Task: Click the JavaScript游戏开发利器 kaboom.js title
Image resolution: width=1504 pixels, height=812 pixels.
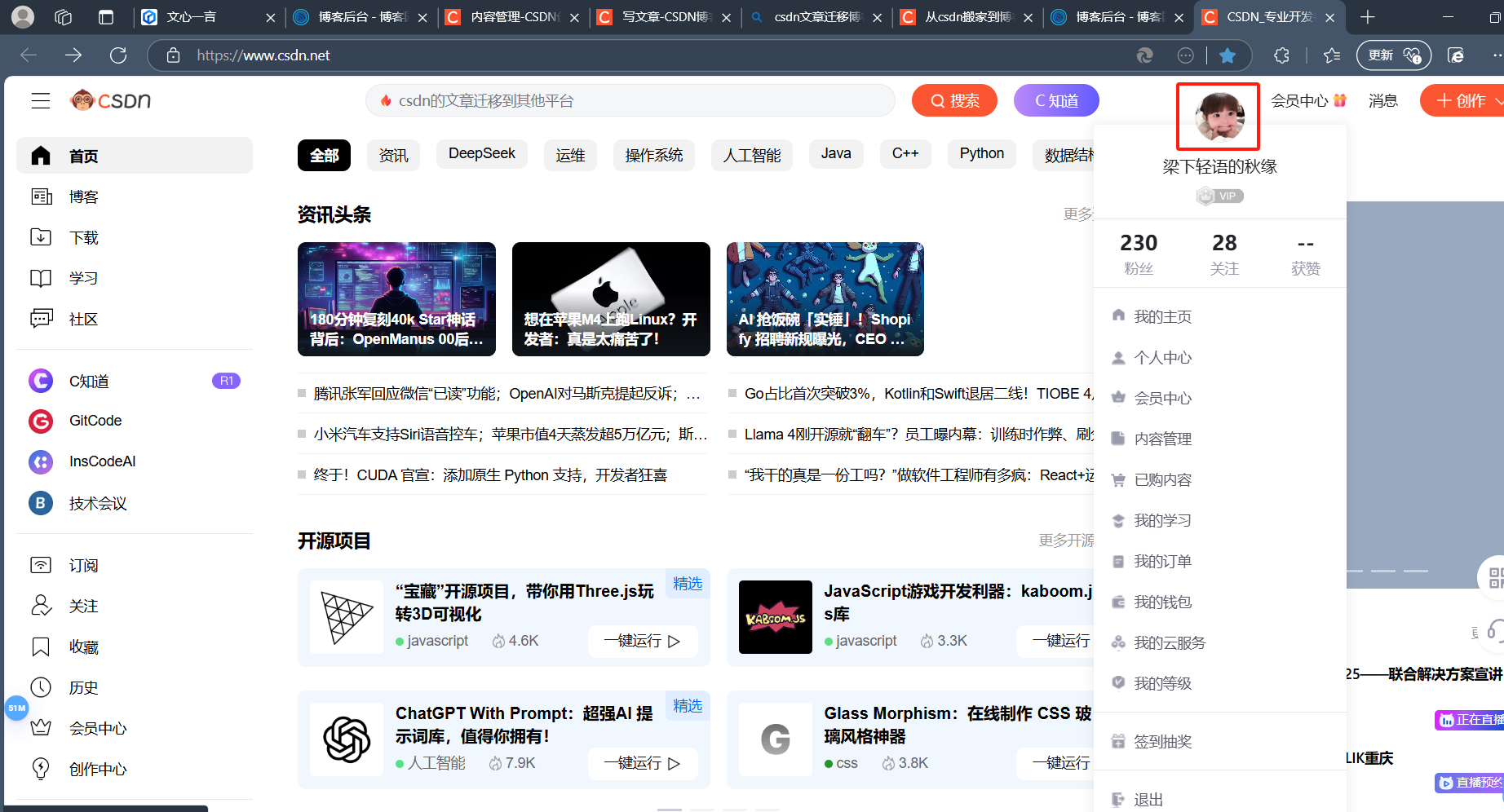Action: coord(958,602)
